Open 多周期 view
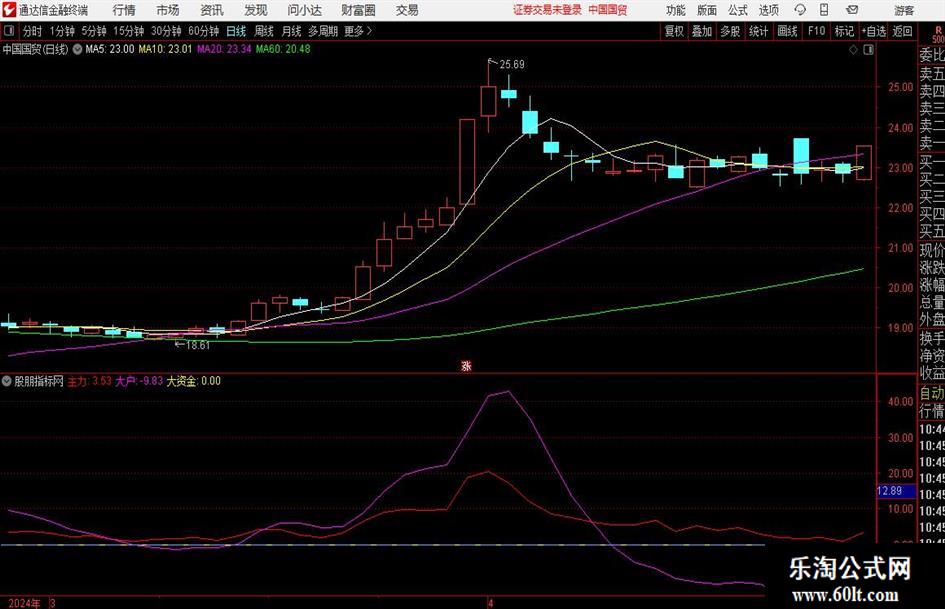Image resolution: width=945 pixels, height=609 pixels. (323, 31)
